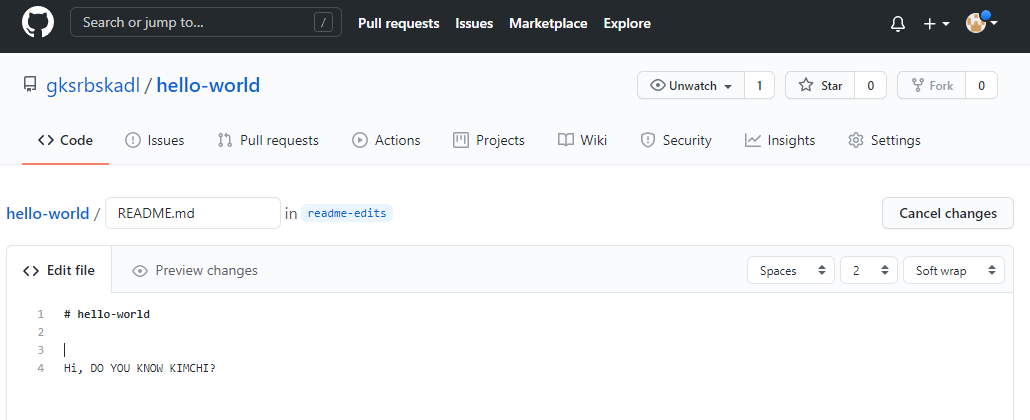
Task: Go to Explore
Action: point(627,23)
